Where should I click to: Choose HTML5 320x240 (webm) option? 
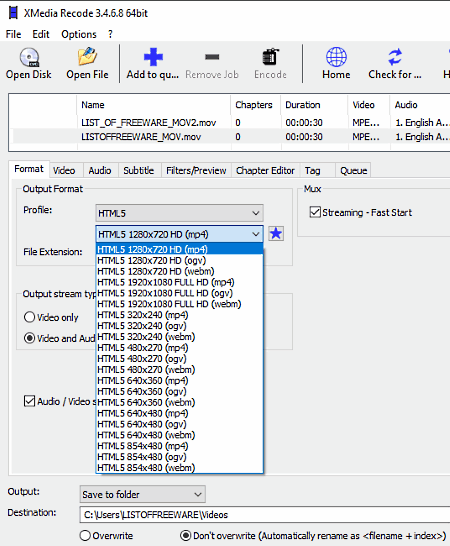179,337
